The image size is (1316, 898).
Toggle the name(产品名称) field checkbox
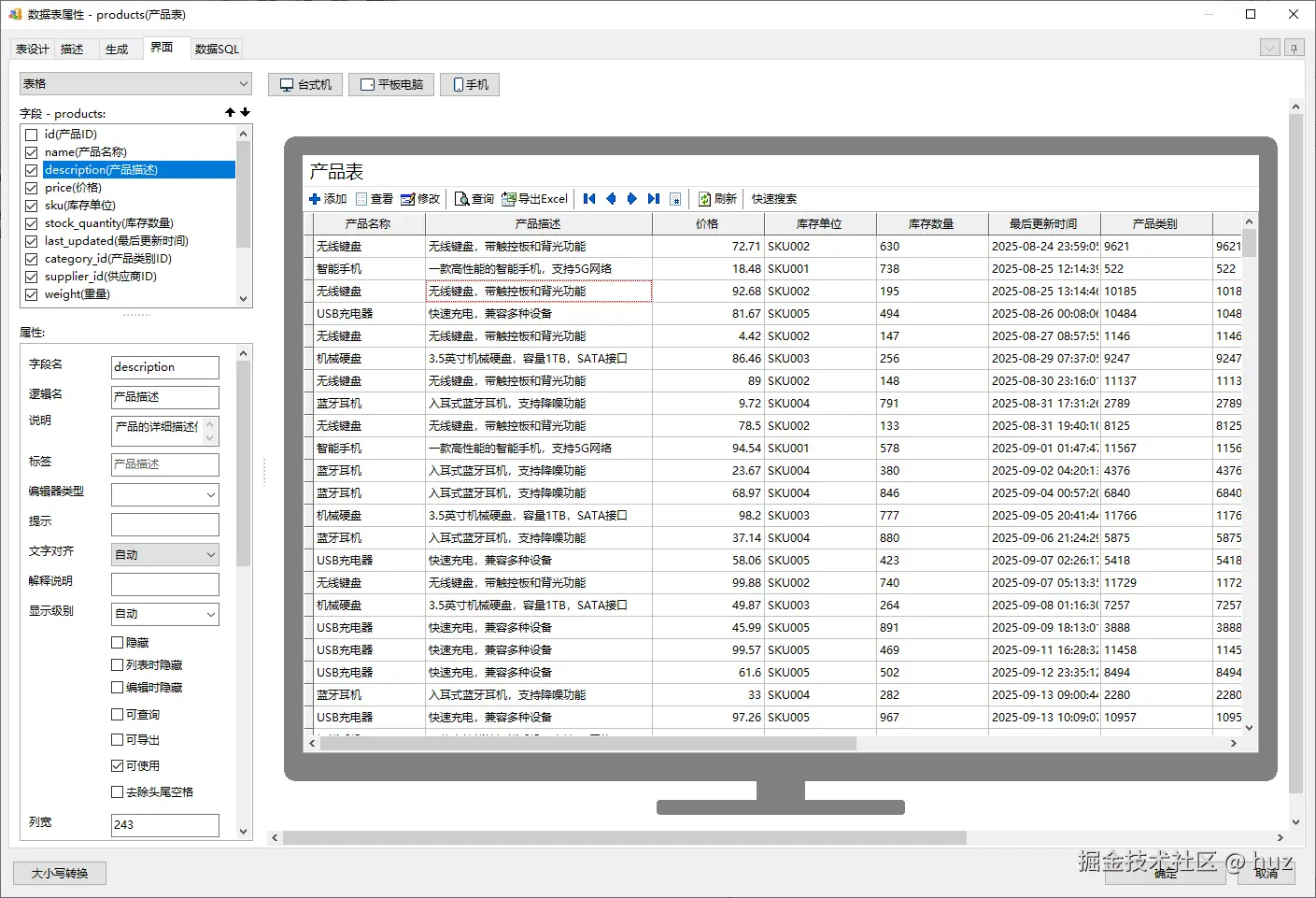[x=32, y=152]
